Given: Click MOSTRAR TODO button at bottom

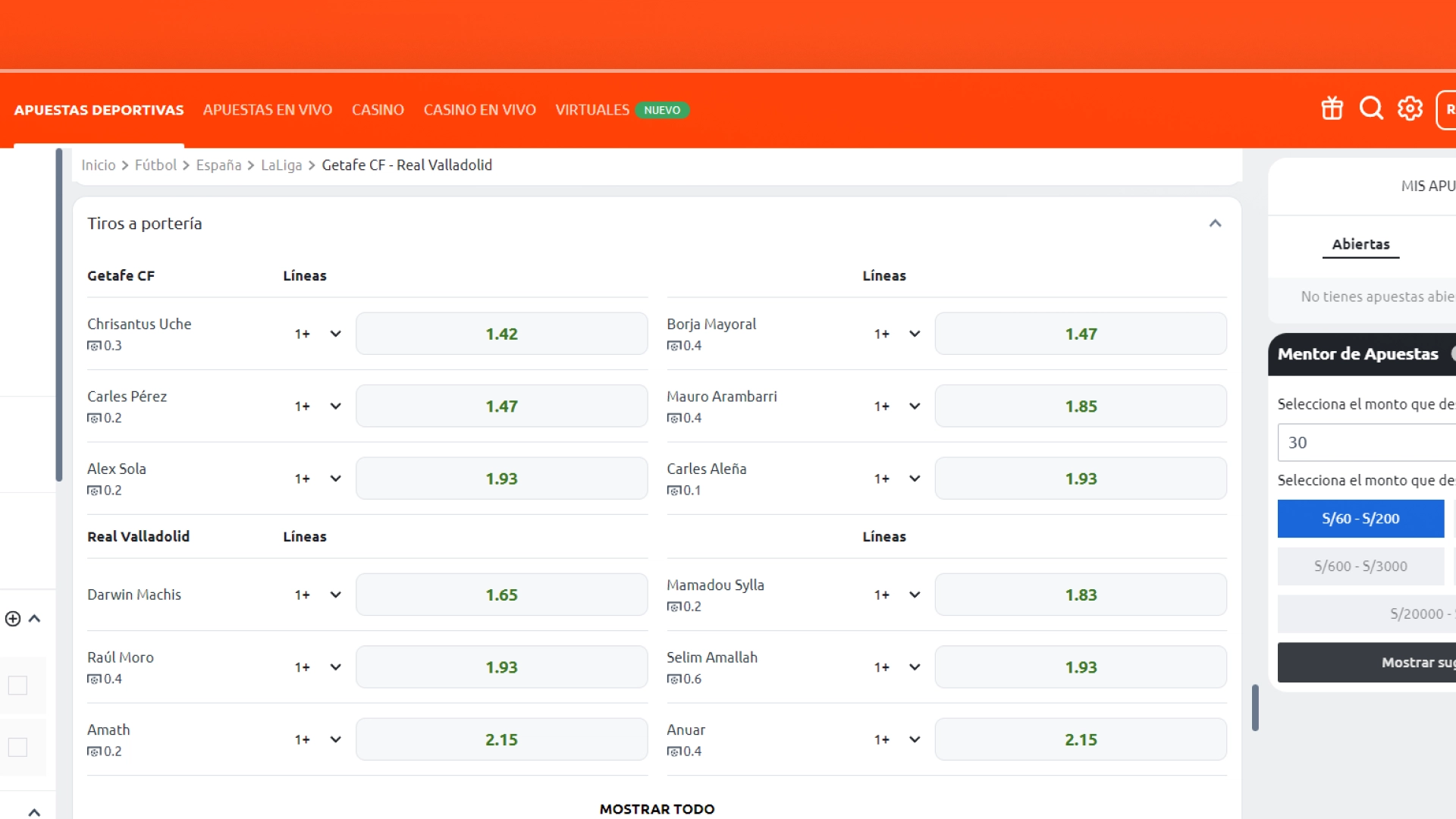Looking at the screenshot, I should coord(657,808).
